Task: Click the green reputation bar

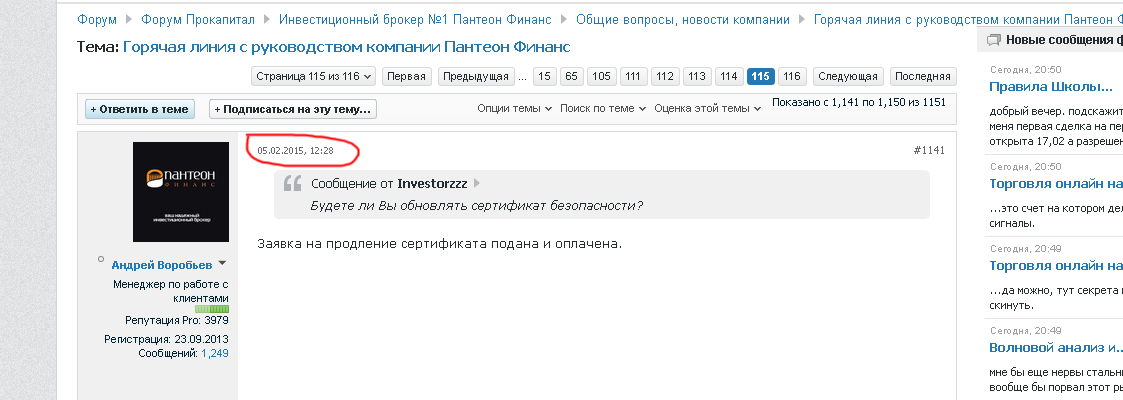Action: point(212,309)
